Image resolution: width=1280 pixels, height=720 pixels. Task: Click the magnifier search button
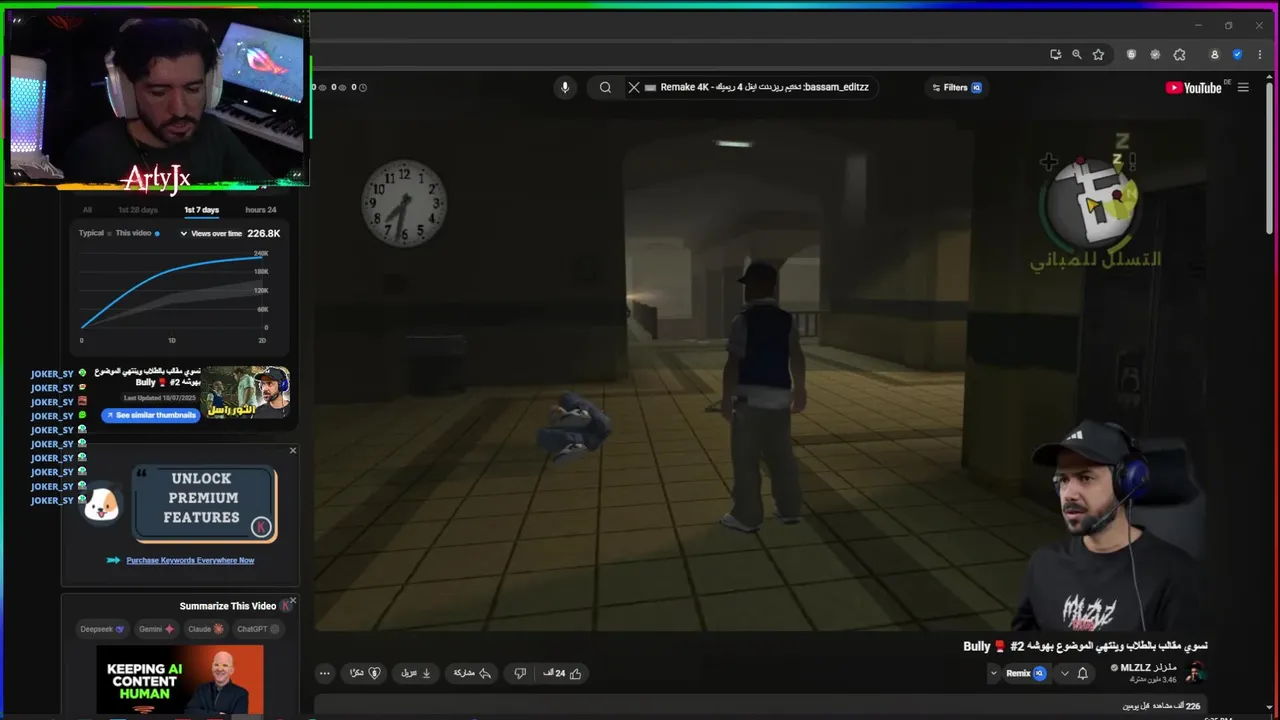[x=605, y=87]
